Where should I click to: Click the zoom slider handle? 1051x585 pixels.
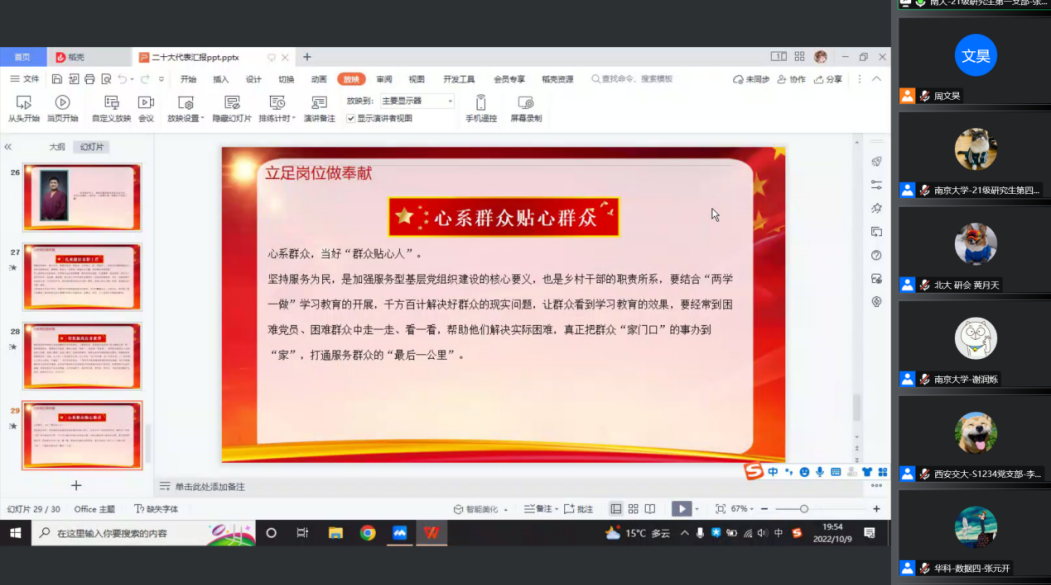coord(804,509)
